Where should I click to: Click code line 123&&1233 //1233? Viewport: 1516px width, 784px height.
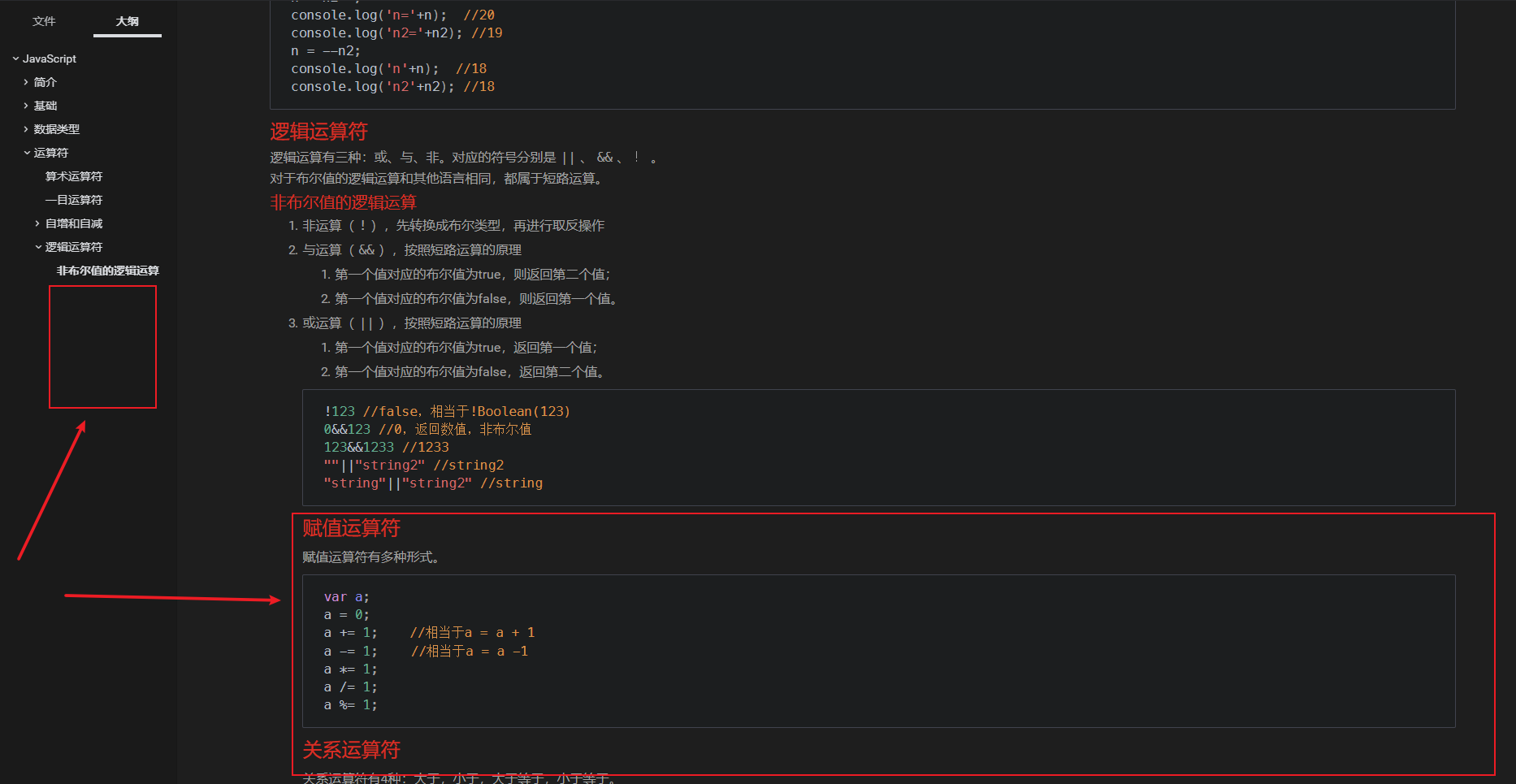[386, 448]
